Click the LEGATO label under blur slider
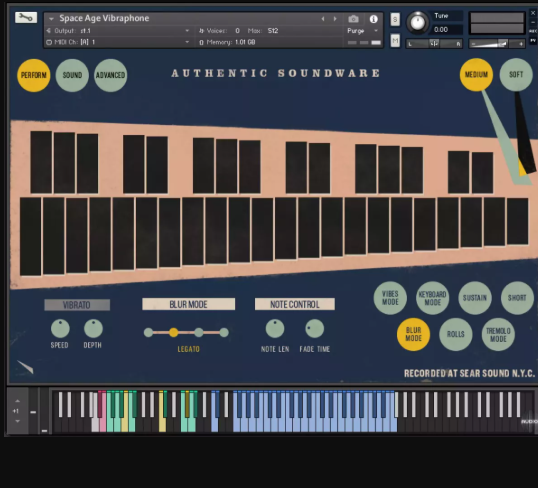 [x=188, y=349]
